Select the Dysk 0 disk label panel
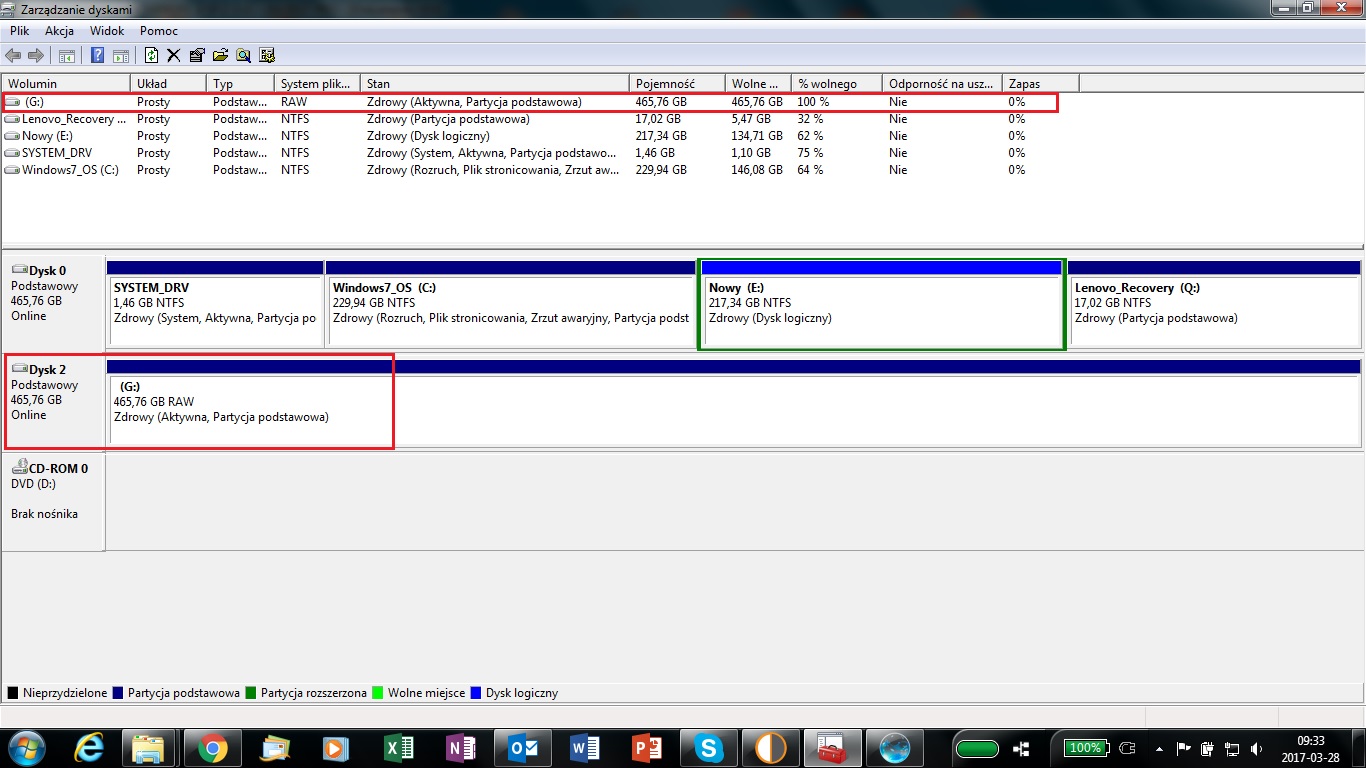1366x768 pixels. click(x=54, y=303)
